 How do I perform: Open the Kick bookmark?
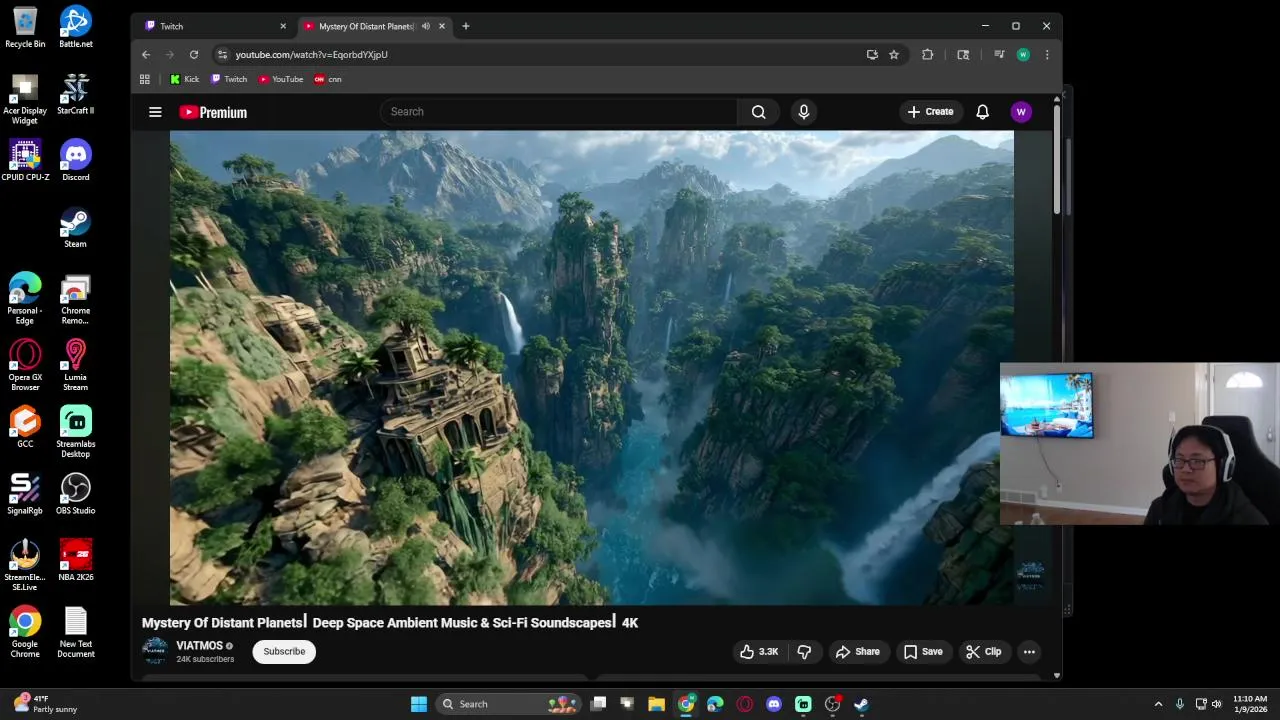(x=185, y=79)
